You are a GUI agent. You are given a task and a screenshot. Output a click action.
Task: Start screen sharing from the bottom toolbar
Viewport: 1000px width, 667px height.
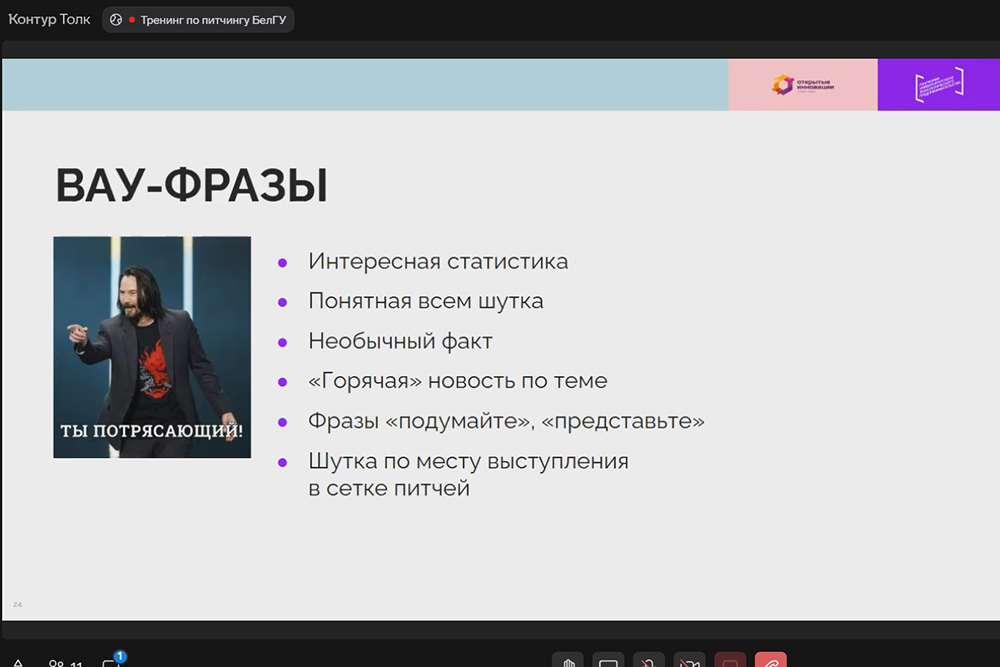[x=608, y=662]
